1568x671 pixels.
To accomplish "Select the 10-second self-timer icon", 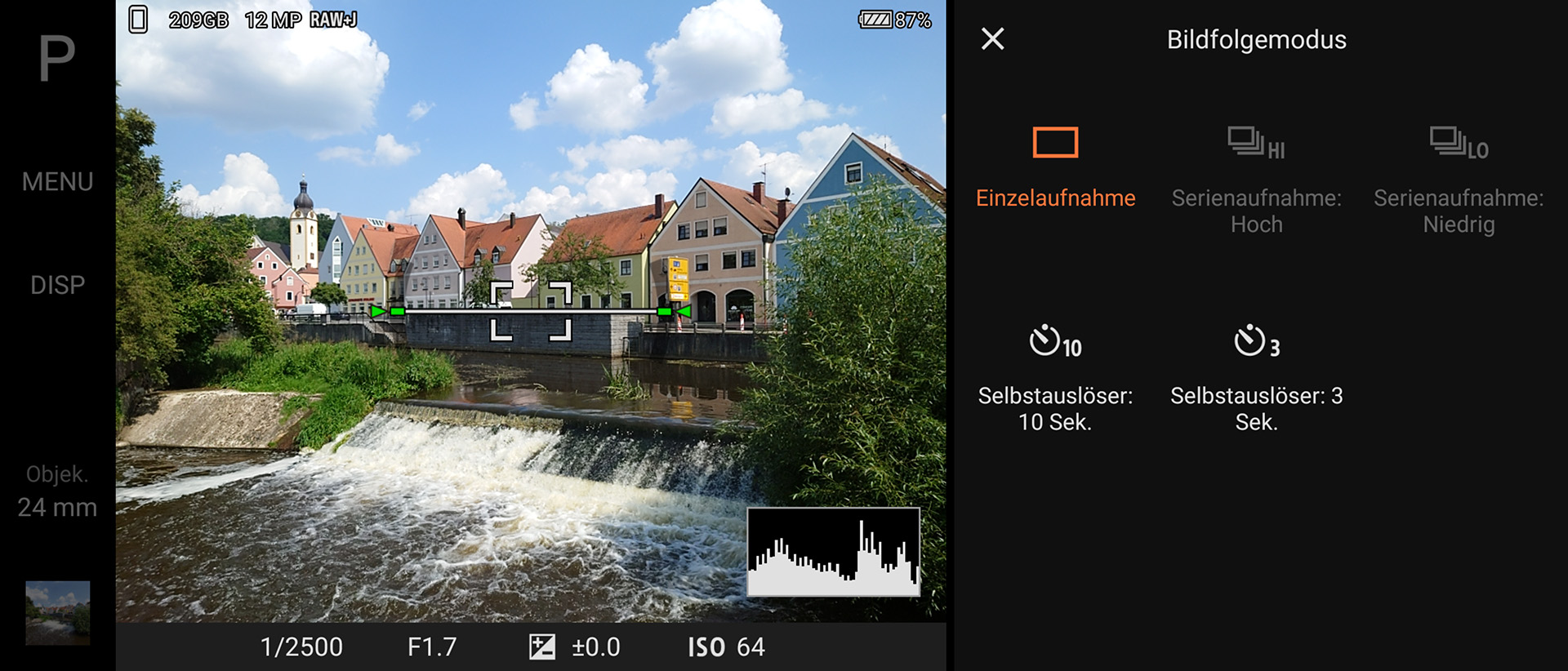I will point(1055,341).
